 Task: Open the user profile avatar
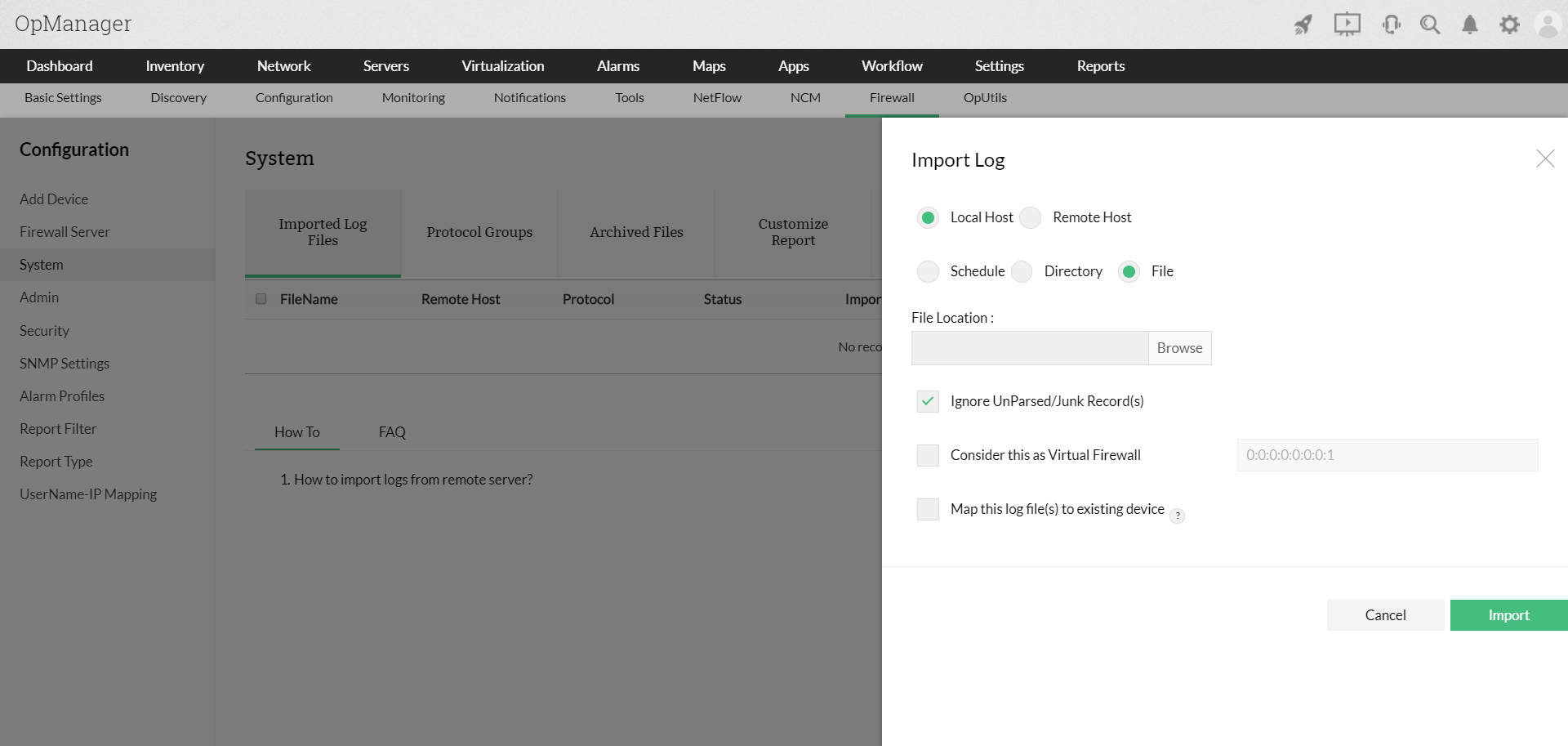point(1548,25)
